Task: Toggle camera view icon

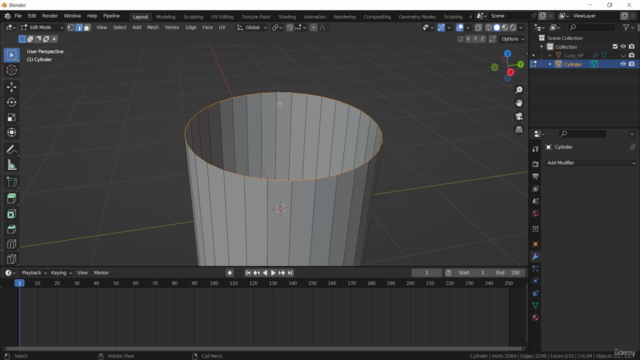Action: point(519,116)
